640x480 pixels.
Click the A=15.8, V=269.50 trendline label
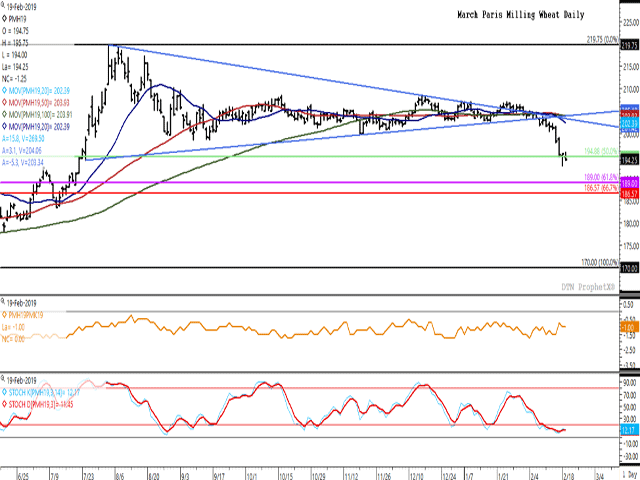23,139
